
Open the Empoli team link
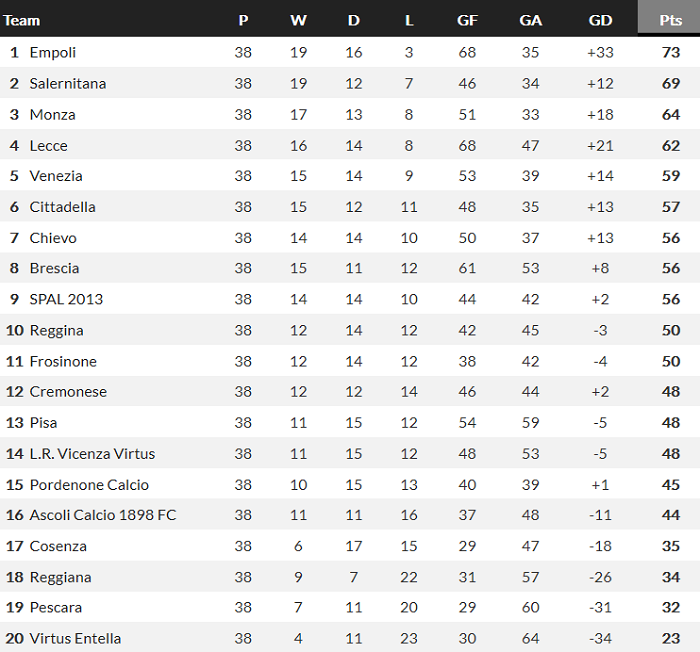[53, 52]
